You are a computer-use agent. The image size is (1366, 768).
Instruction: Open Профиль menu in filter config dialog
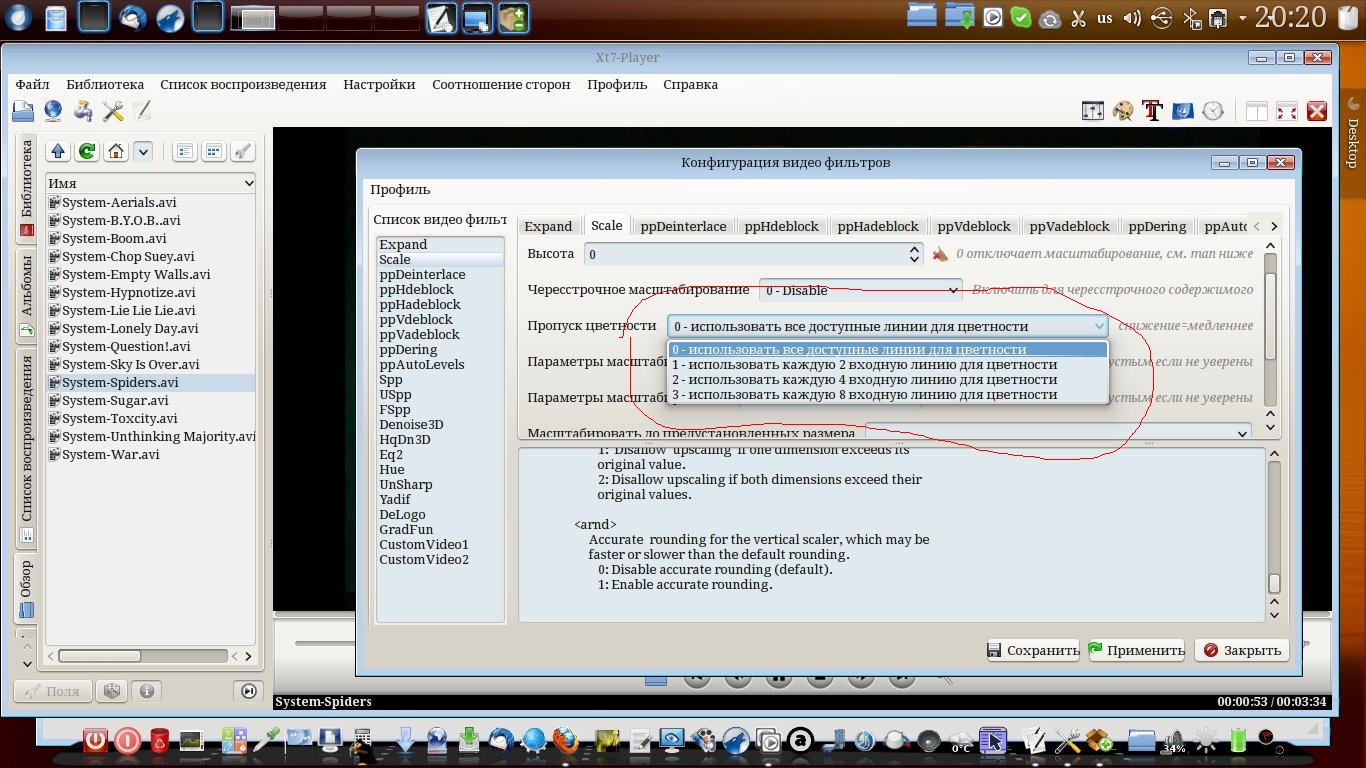point(400,190)
